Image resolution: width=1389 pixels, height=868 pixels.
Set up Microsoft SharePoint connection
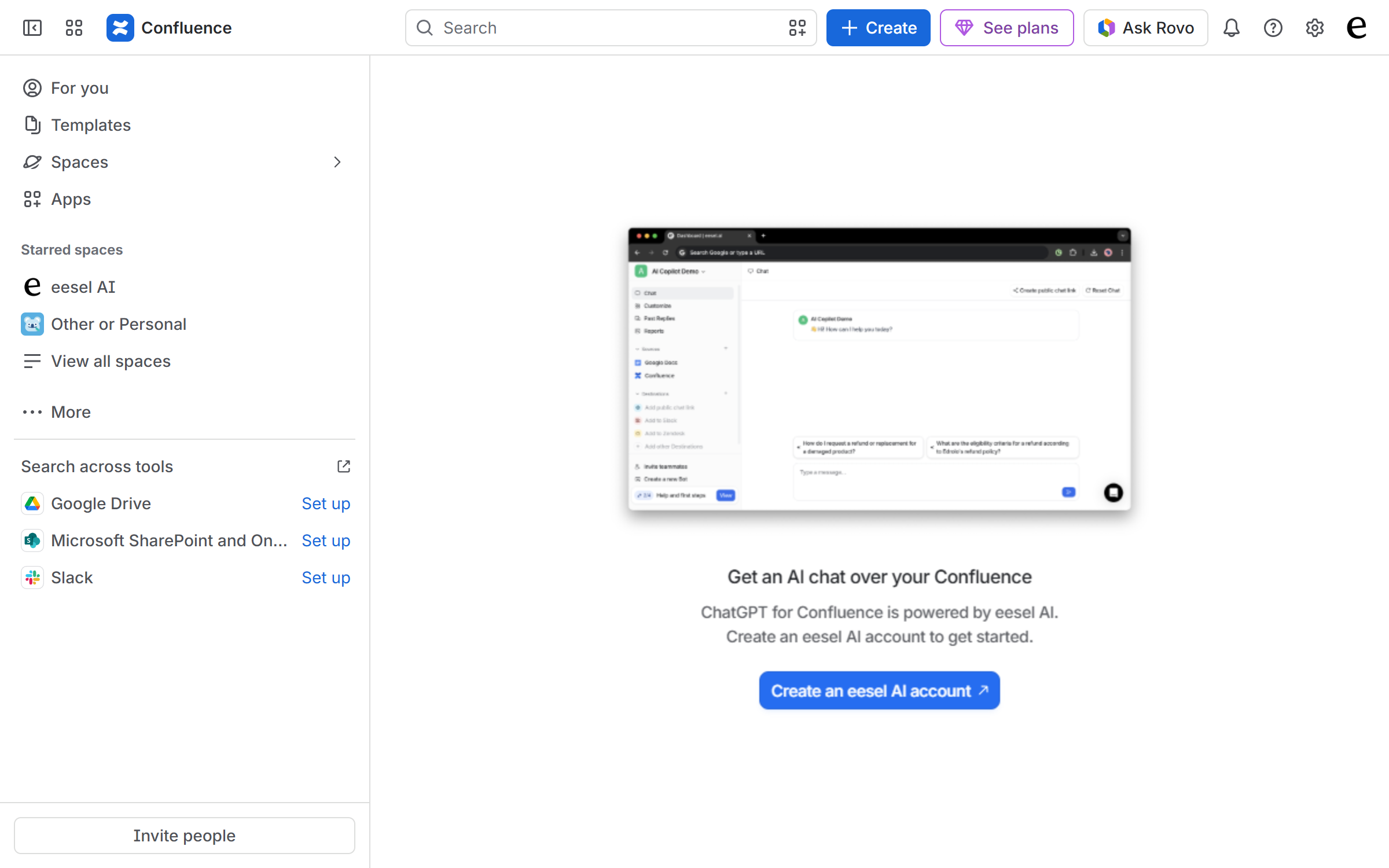pyautogui.click(x=326, y=540)
